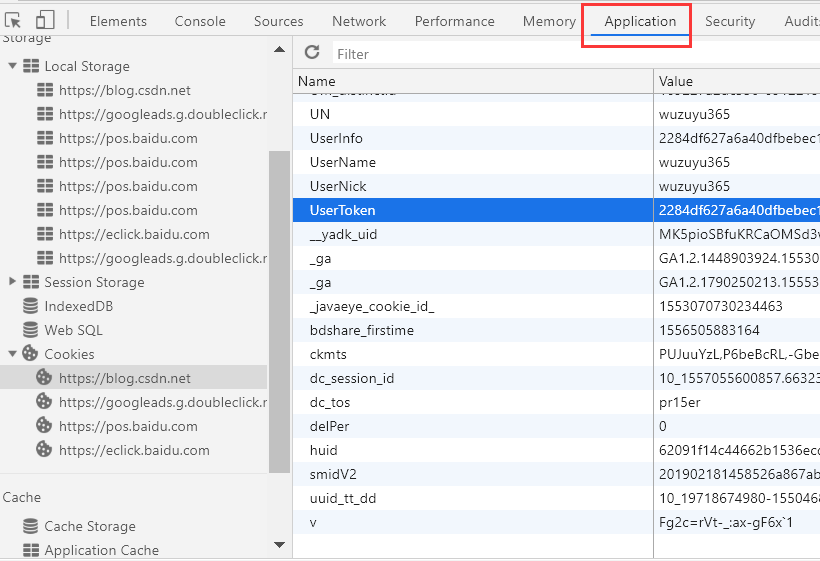Select pos.baidu.com under Cookies
The height and width of the screenshot is (561, 820).
point(128,426)
